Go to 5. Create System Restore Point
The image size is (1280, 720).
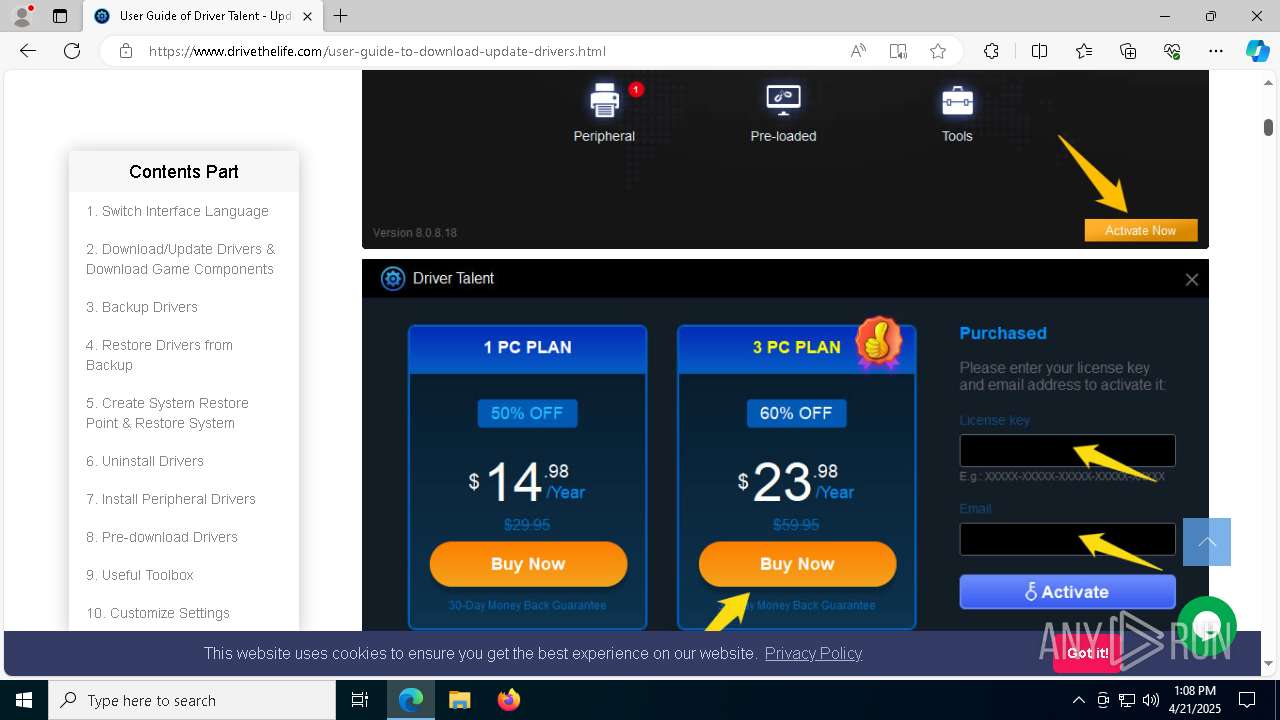167,413
